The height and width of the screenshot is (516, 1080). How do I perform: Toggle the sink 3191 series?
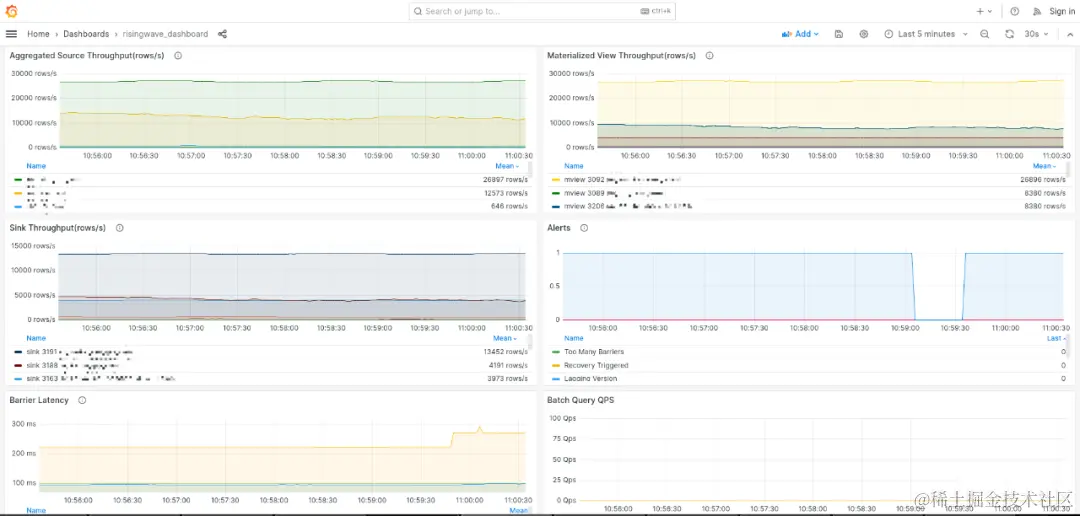tap(79, 351)
